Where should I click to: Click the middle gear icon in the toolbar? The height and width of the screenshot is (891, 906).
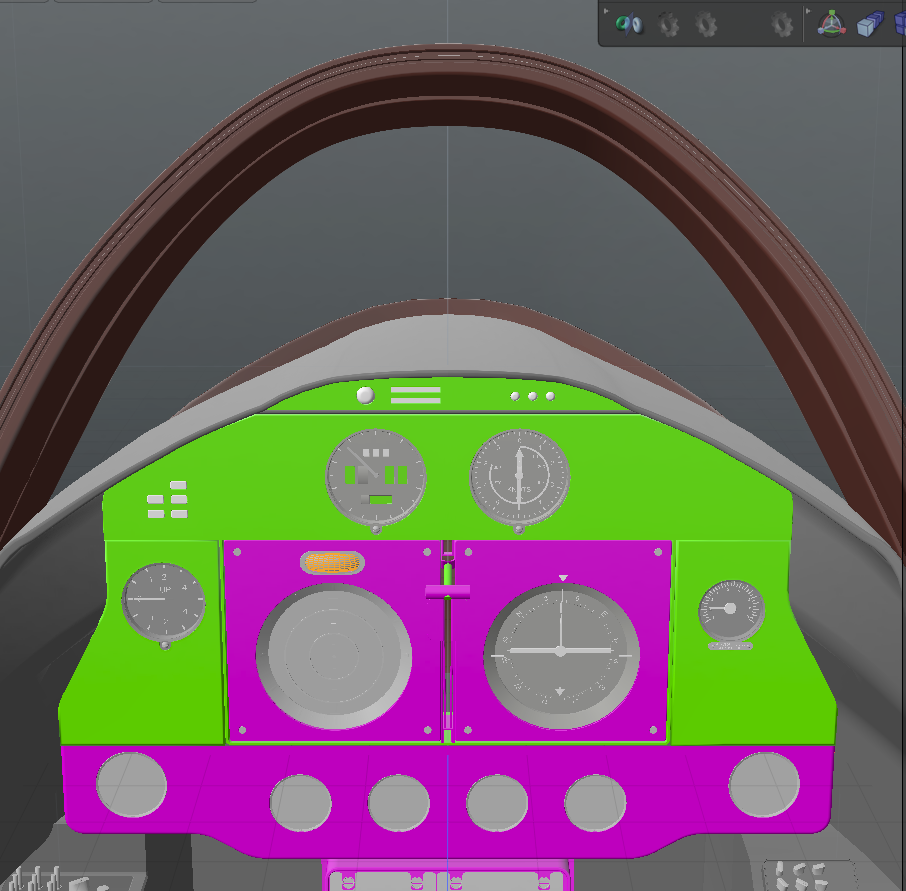point(707,23)
